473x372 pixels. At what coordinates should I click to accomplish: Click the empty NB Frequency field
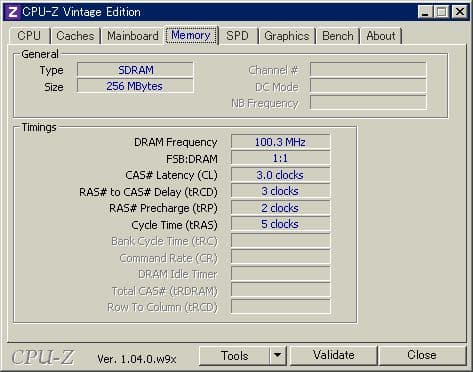pyautogui.click(x=368, y=103)
